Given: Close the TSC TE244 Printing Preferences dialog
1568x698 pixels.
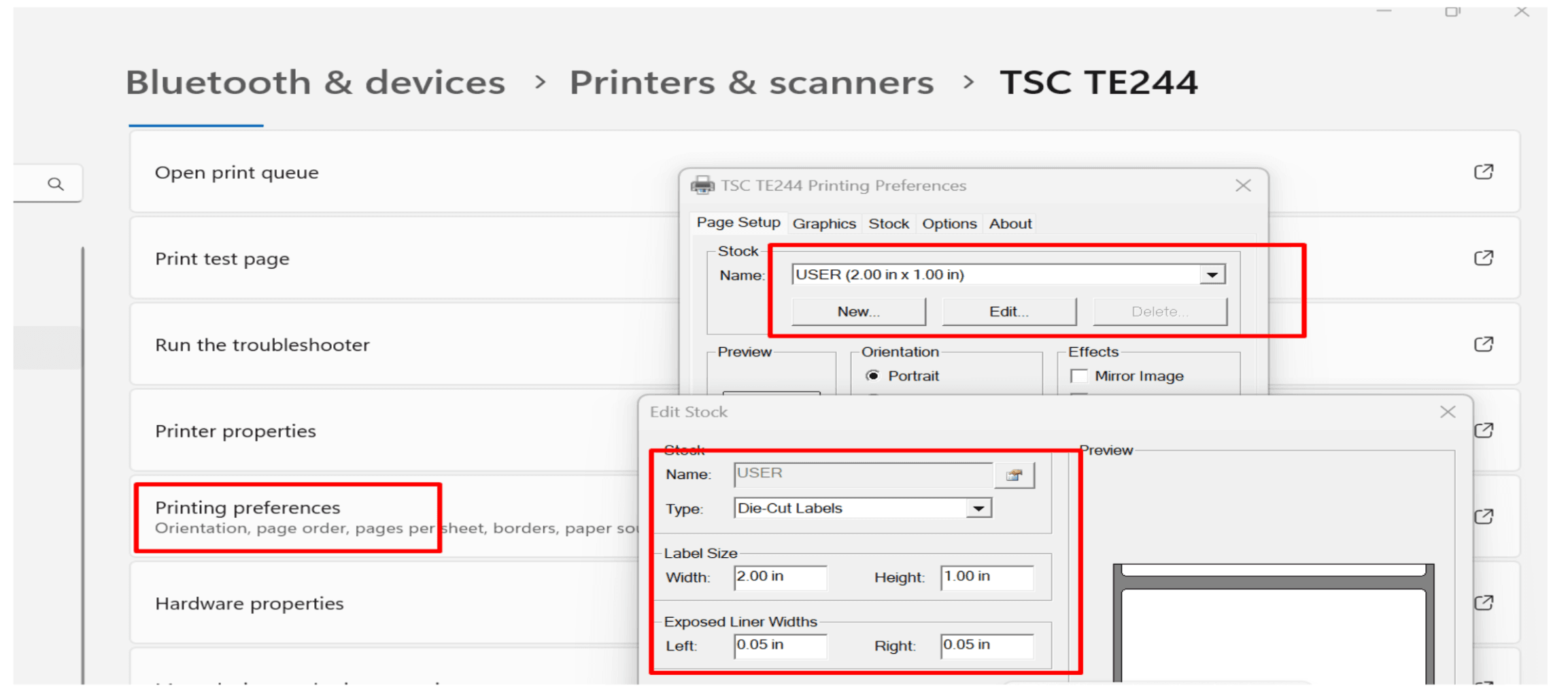Looking at the screenshot, I should click(1243, 185).
